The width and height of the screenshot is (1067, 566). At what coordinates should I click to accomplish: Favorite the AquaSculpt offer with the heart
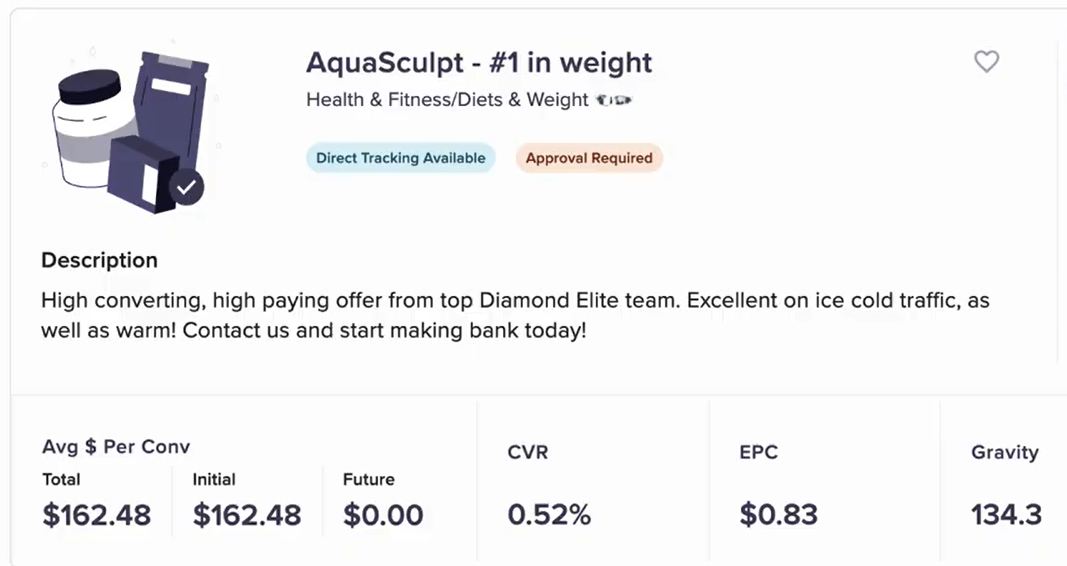986,62
